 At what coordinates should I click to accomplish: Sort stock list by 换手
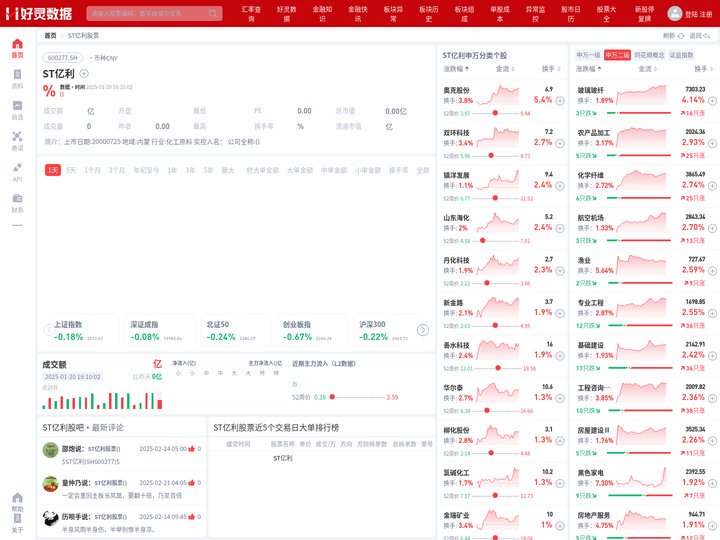click(551, 69)
